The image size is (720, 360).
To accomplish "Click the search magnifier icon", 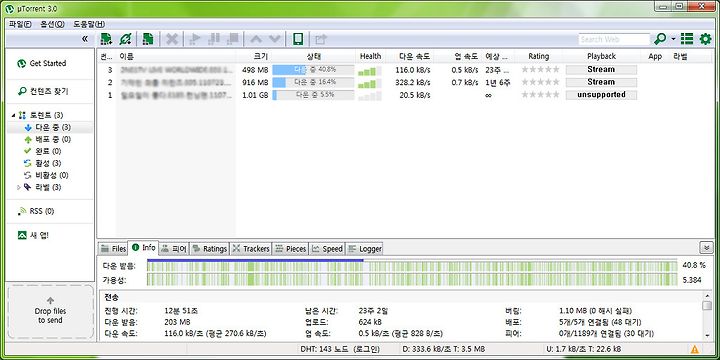I will pos(660,39).
